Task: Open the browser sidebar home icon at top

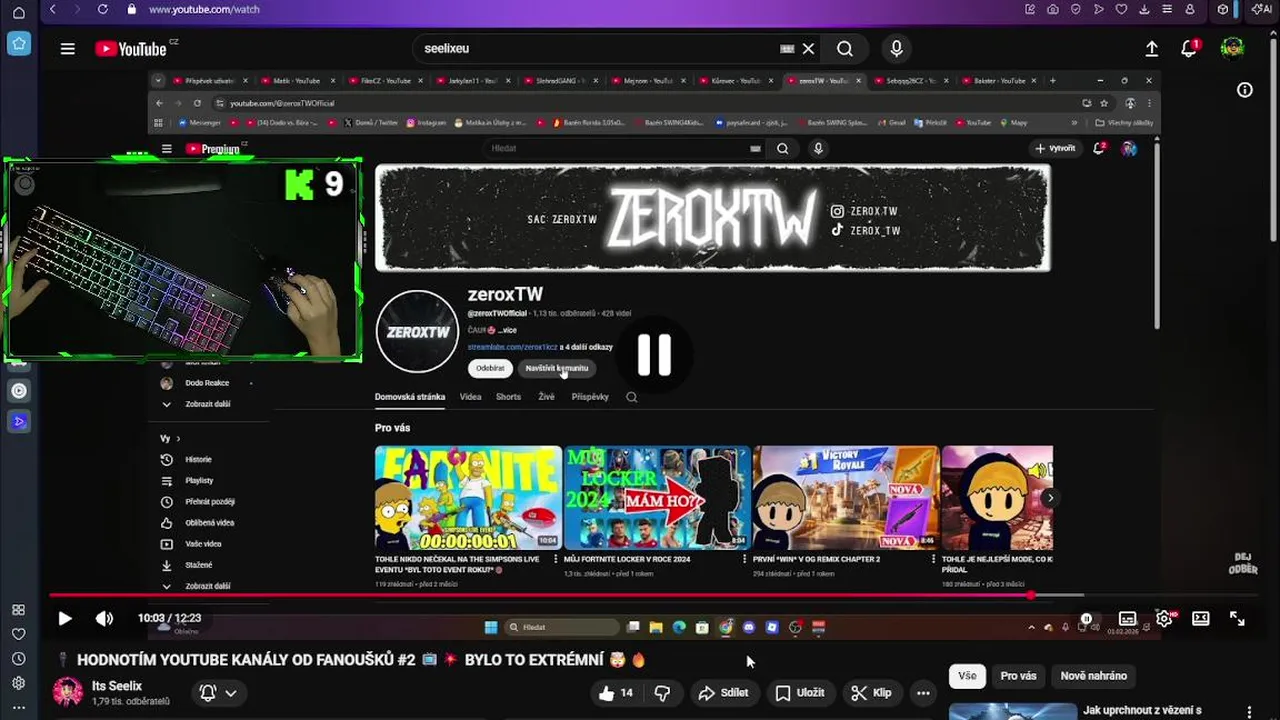Action: pos(19,13)
